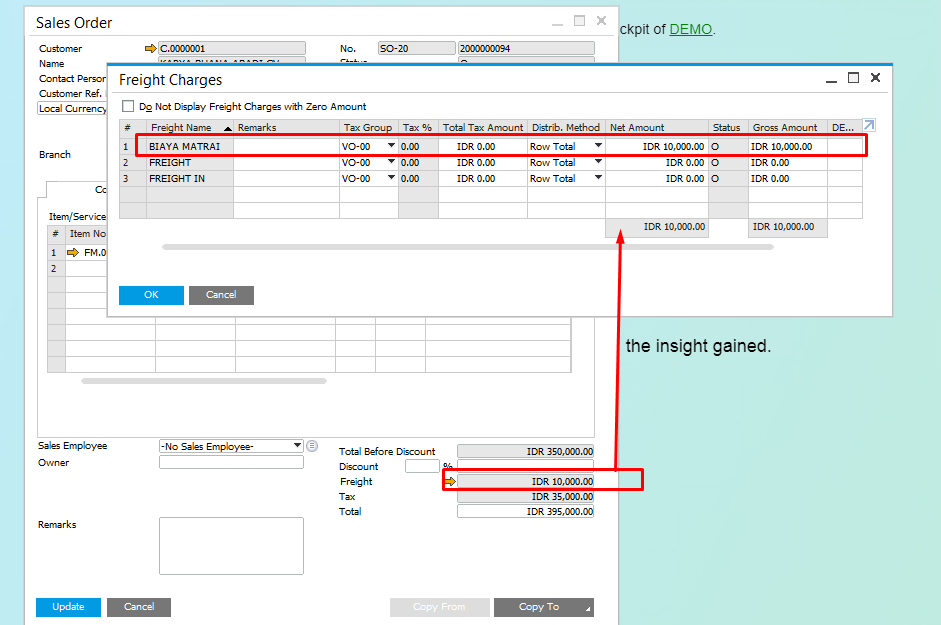Open Distrib. Method dropdown for FREIGHT row

(x=598, y=162)
